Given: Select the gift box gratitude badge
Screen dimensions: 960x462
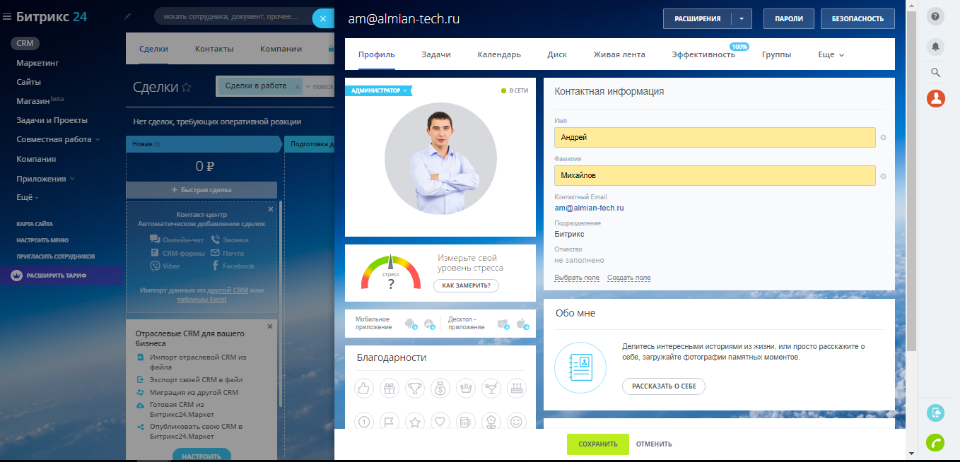Looking at the screenshot, I should pos(389,388).
